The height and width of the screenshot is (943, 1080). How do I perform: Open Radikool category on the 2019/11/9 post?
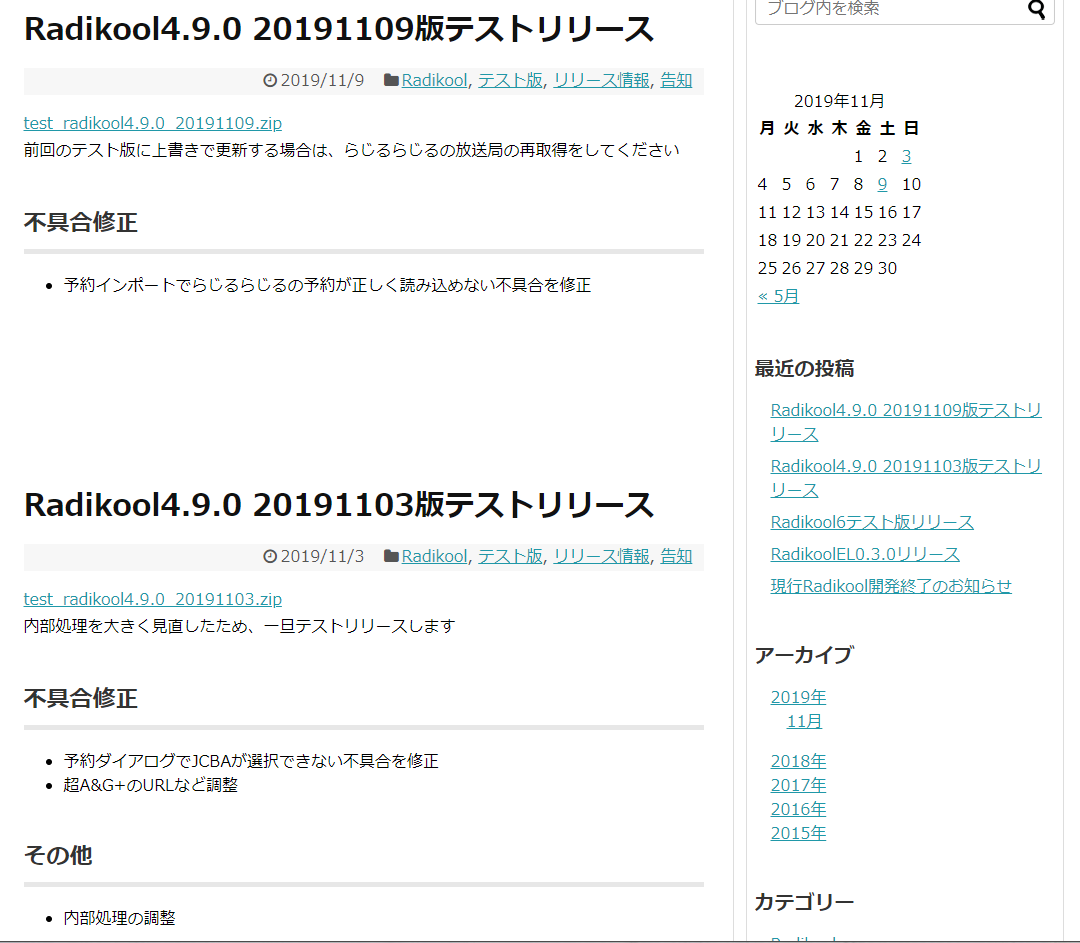tap(434, 80)
